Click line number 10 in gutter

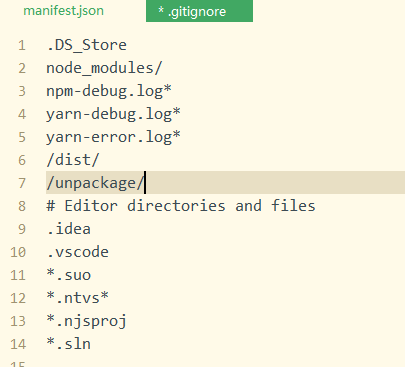click(x=18, y=252)
